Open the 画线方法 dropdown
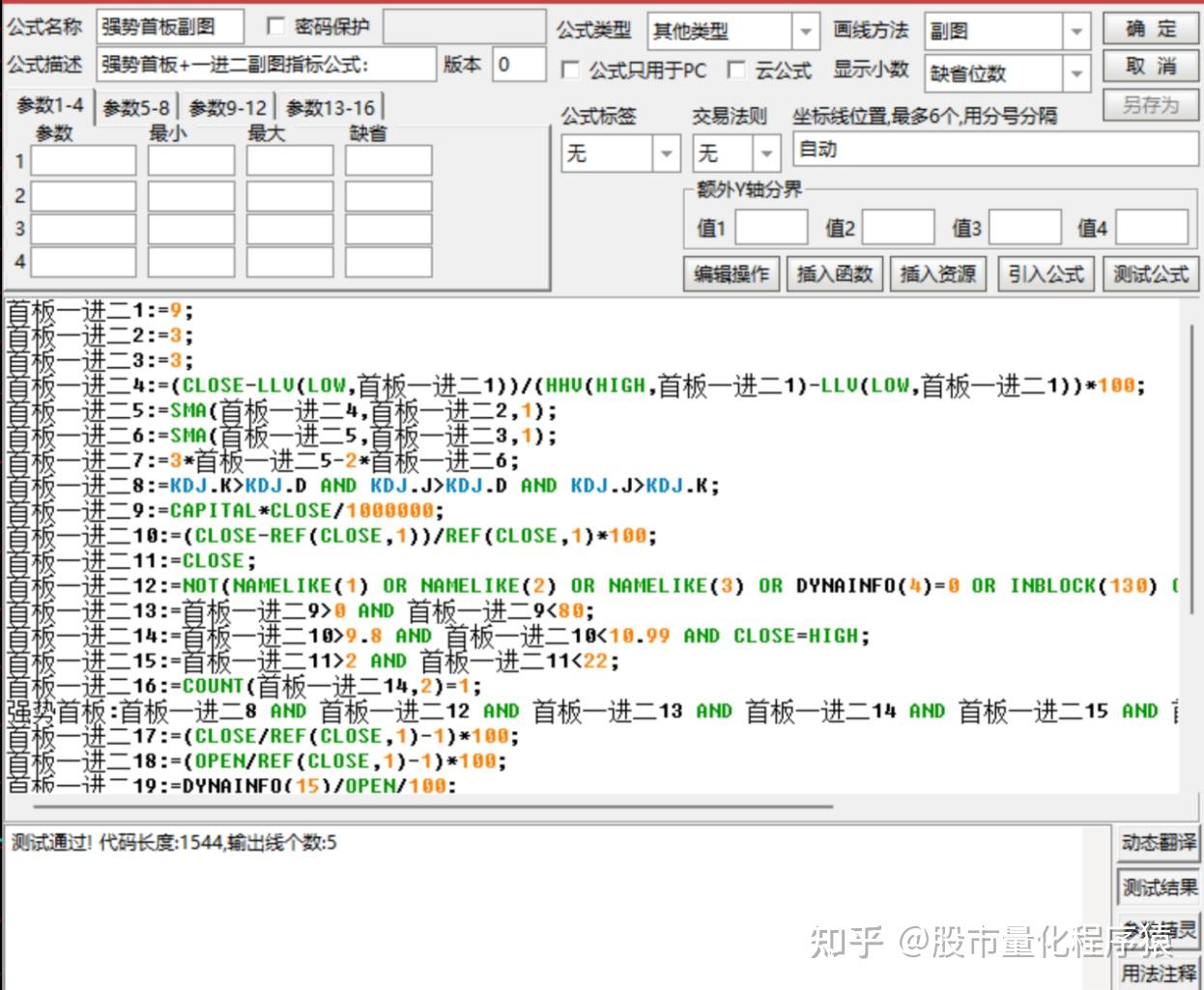The height and width of the screenshot is (990, 1204). [x=1077, y=32]
